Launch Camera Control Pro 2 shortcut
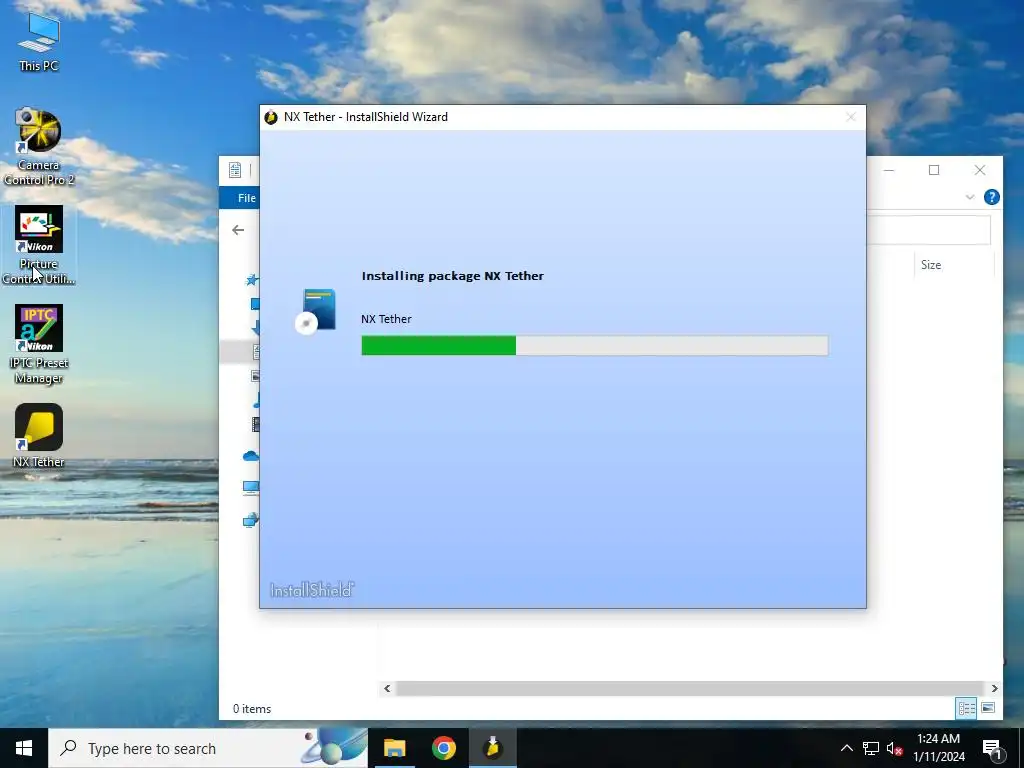Viewport: 1024px width, 768px height. tap(39, 146)
